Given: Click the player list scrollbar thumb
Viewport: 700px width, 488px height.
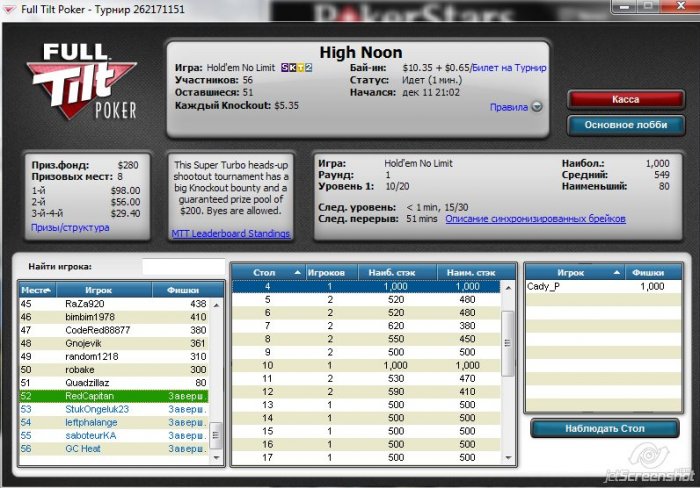Looking at the screenshot, I should 216,434.
